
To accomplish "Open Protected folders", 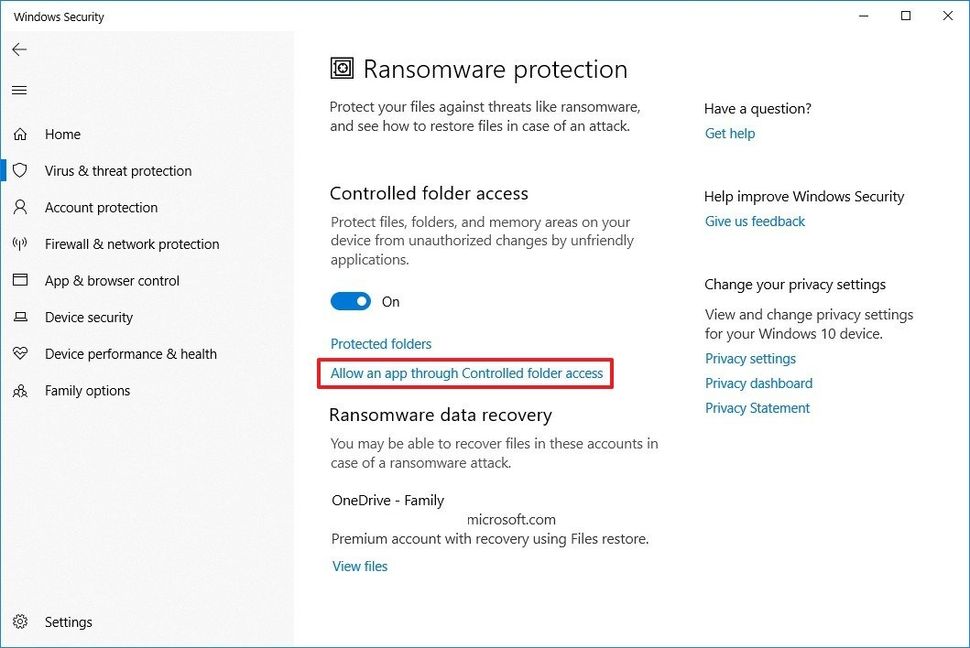I will [x=381, y=343].
